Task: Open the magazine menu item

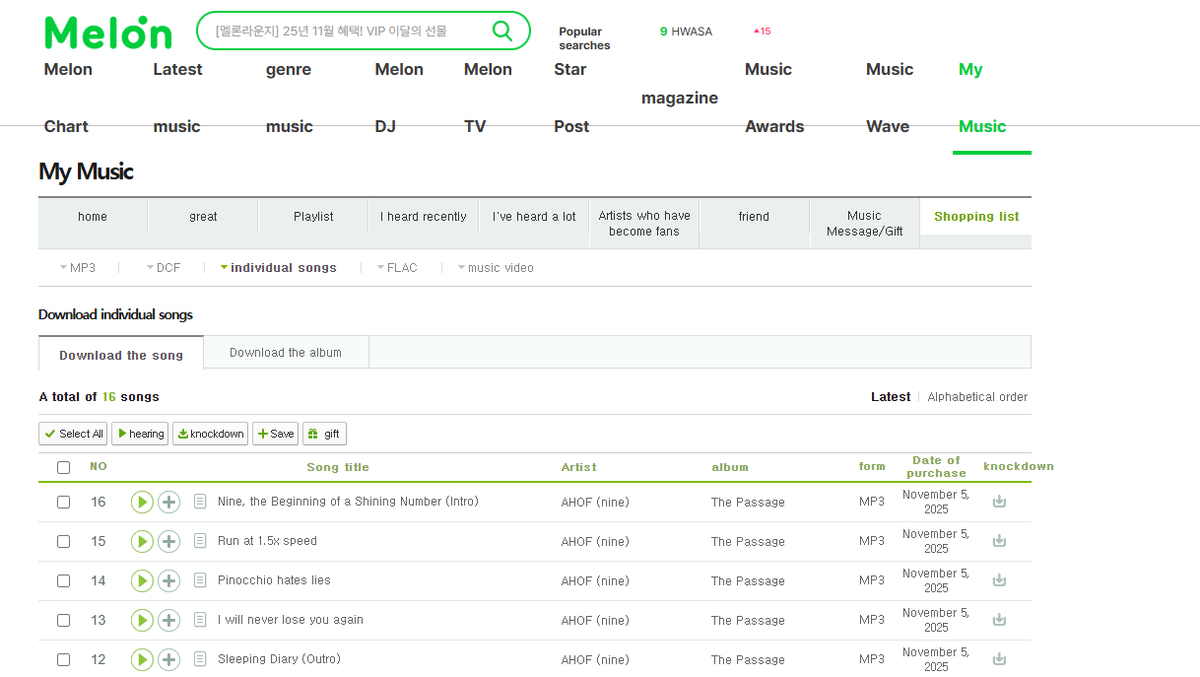Action: 679,98
